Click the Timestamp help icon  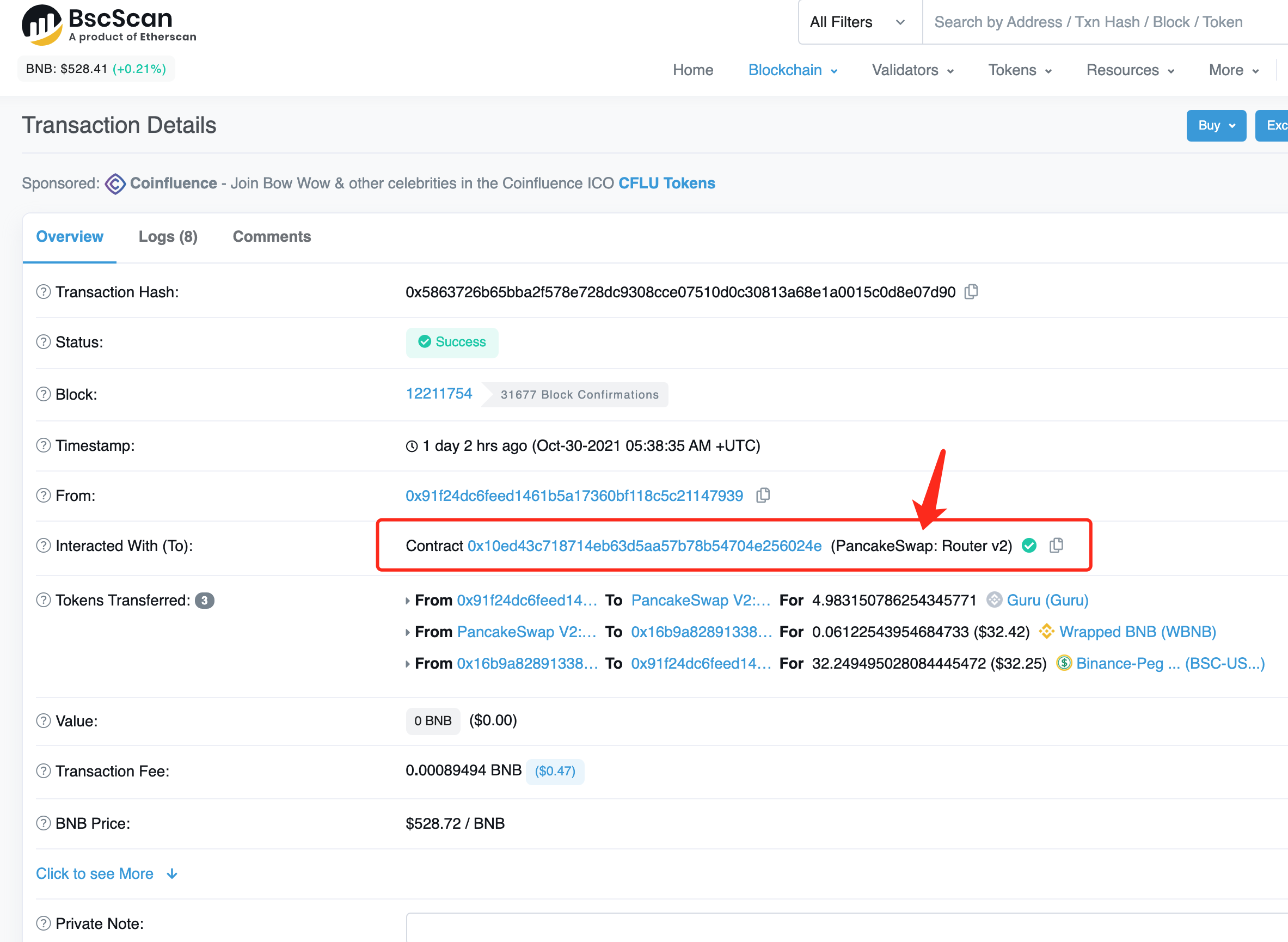tap(44, 445)
